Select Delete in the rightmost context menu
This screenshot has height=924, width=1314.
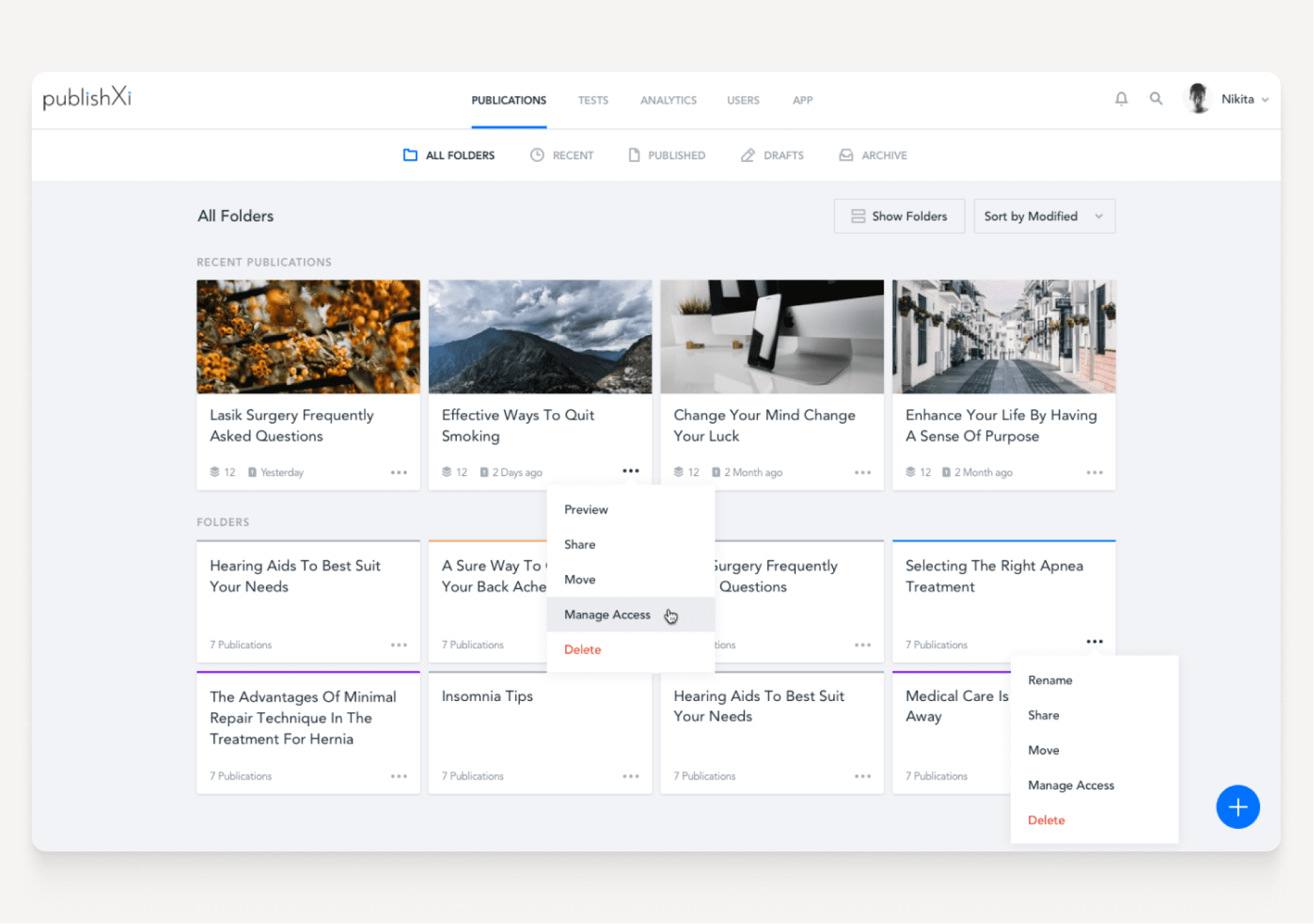point(1046,819)
